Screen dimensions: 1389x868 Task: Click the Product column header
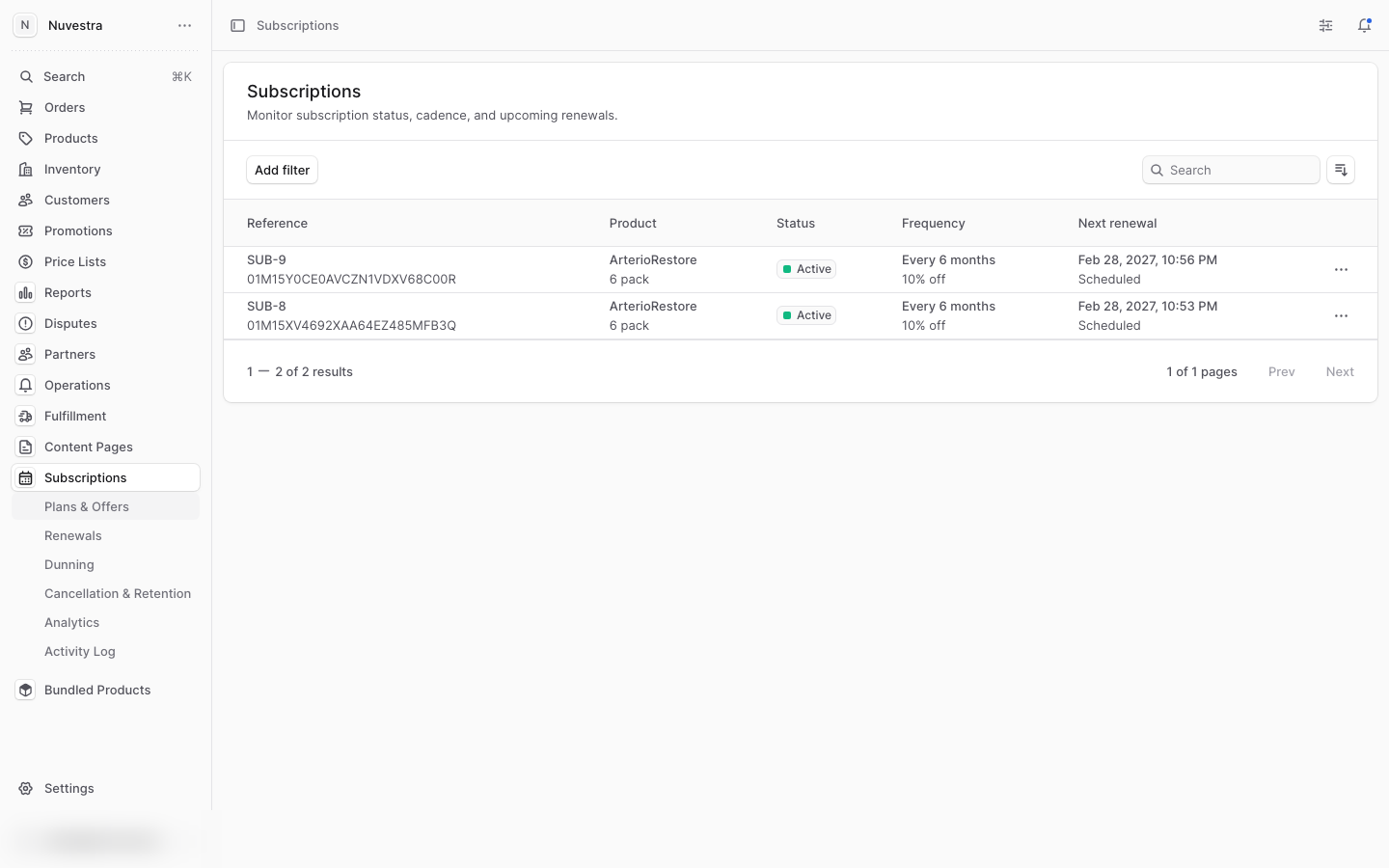633,223
